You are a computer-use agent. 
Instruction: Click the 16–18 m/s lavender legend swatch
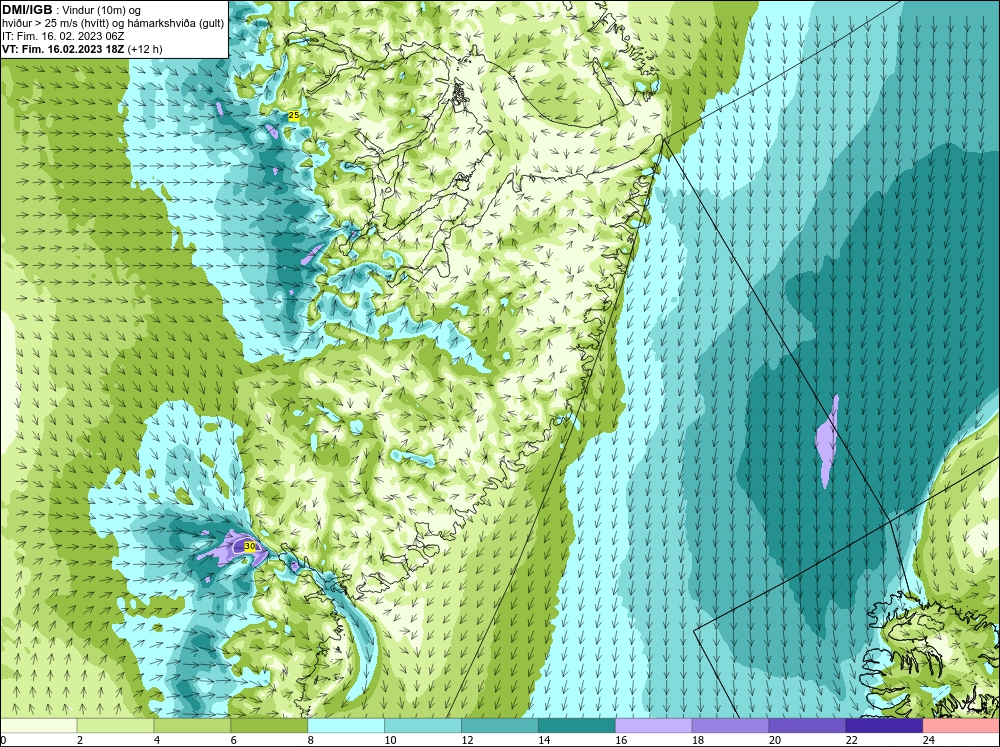[x=653, y=726]
